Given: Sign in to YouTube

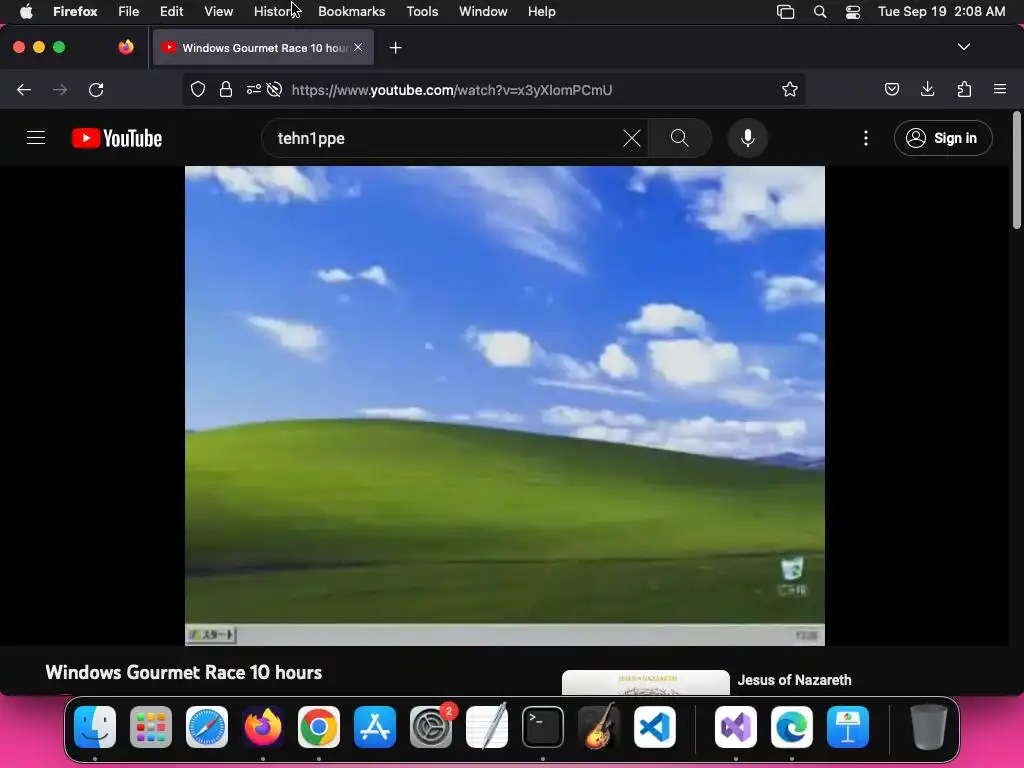Looking at the screenshot, I should tap(943, 138).
